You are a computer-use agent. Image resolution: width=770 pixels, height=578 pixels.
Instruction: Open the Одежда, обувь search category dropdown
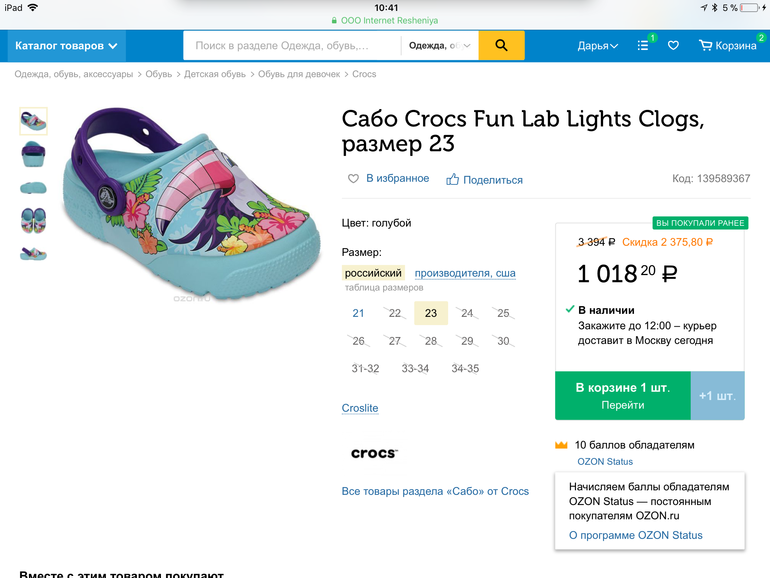pyautogui.click(x=440, y=45)
